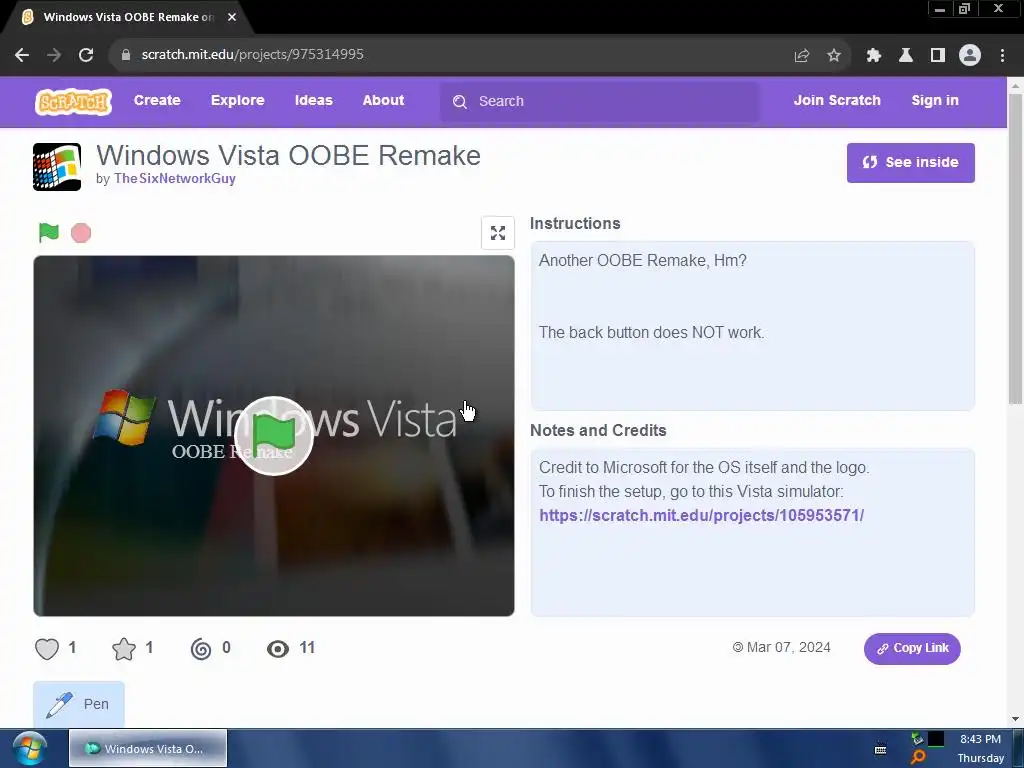Open Ideas in Scratch navigation
Image resolution: width=1024 pixels, height=768 pixels.
coord(313,101)
